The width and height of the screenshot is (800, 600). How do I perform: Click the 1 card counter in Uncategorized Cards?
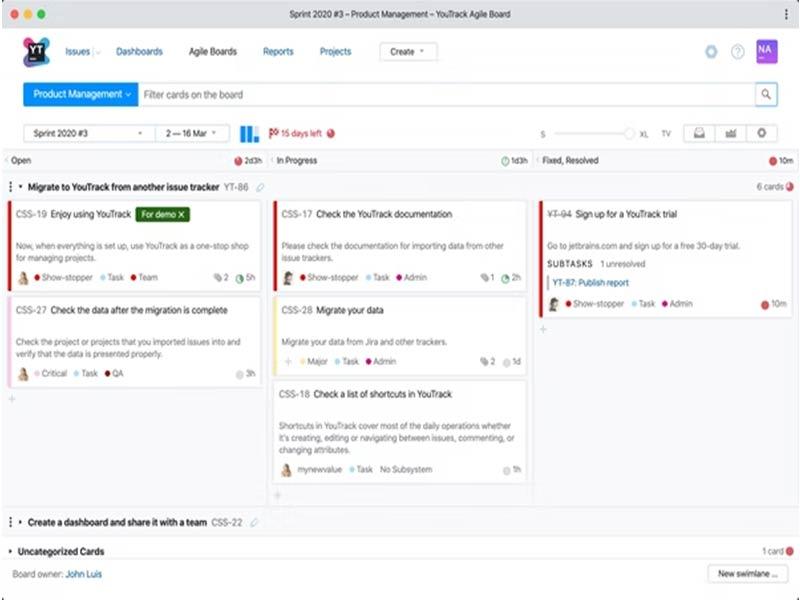click(773, 551)
